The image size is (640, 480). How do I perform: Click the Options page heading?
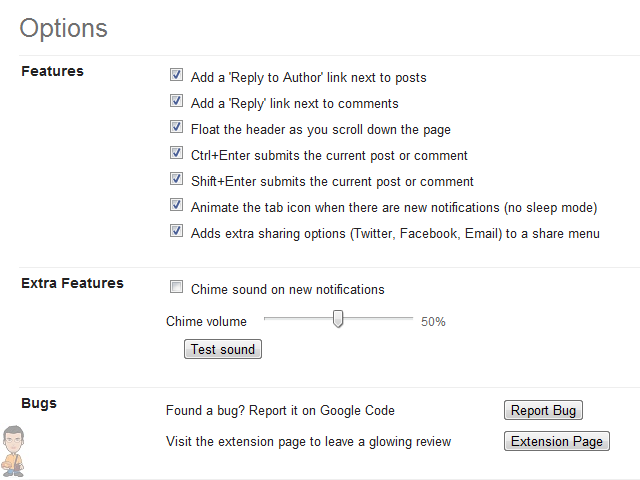pos(64,28)
